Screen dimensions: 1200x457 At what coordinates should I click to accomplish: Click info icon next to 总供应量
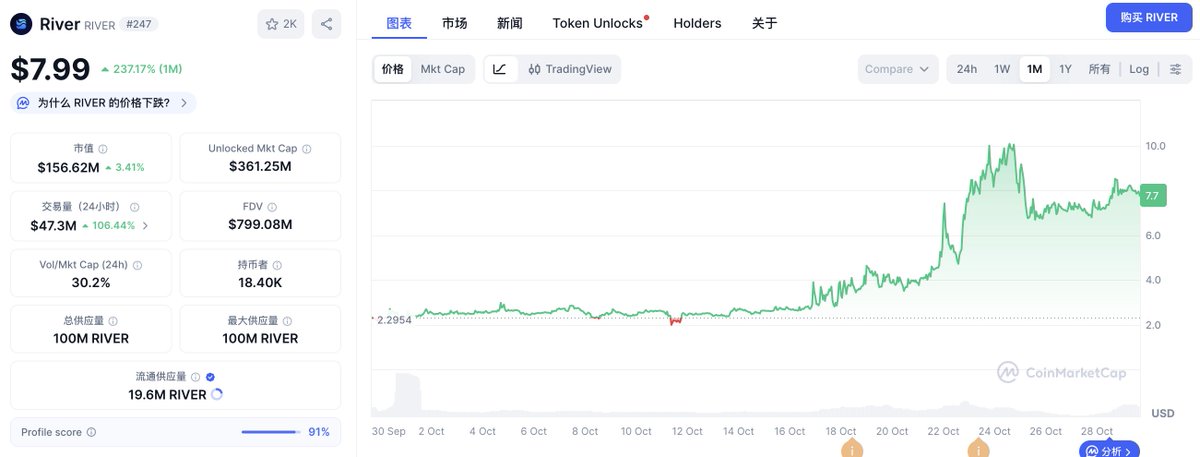tap(113, 321)
